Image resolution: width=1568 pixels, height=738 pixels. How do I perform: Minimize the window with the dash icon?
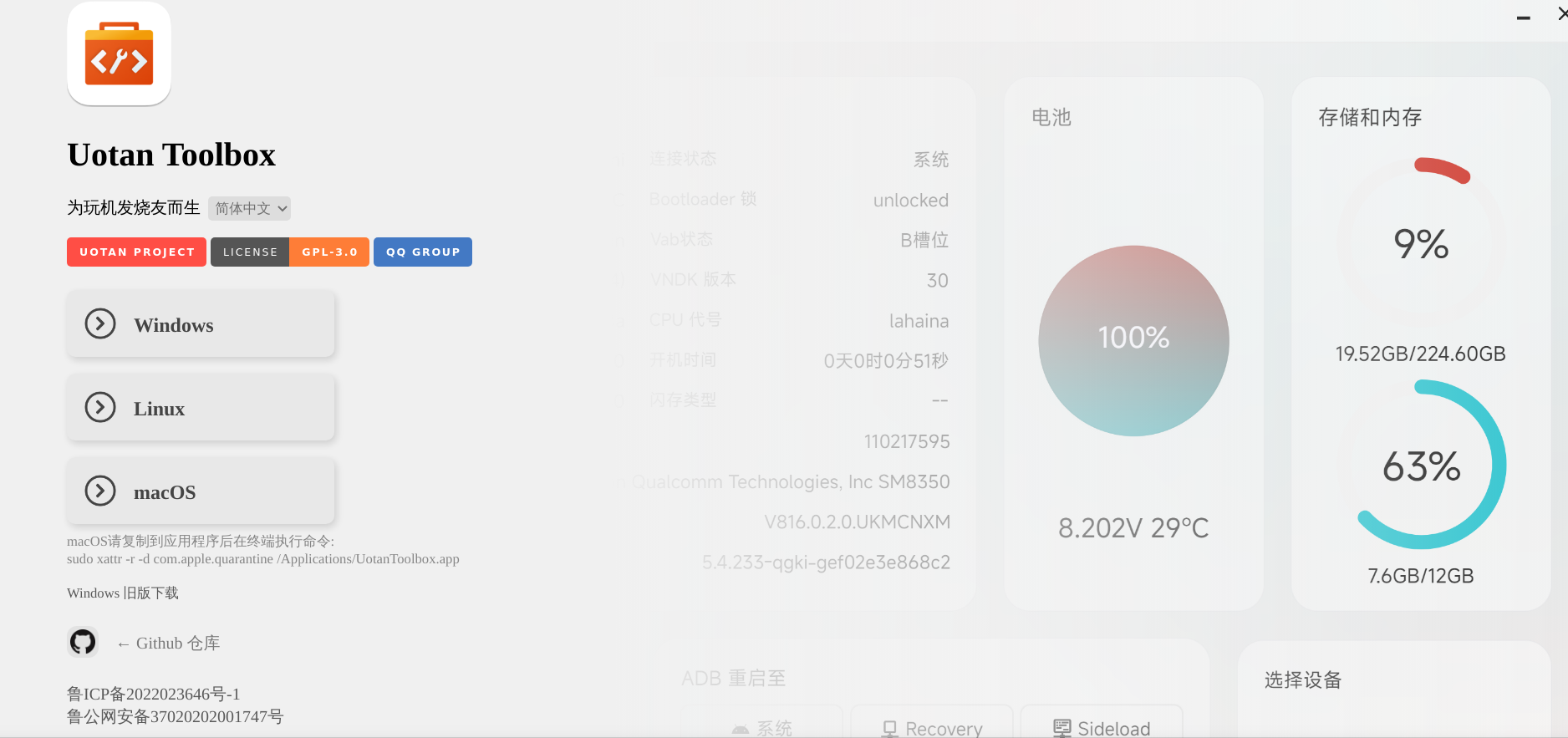tap(1524, 17)
